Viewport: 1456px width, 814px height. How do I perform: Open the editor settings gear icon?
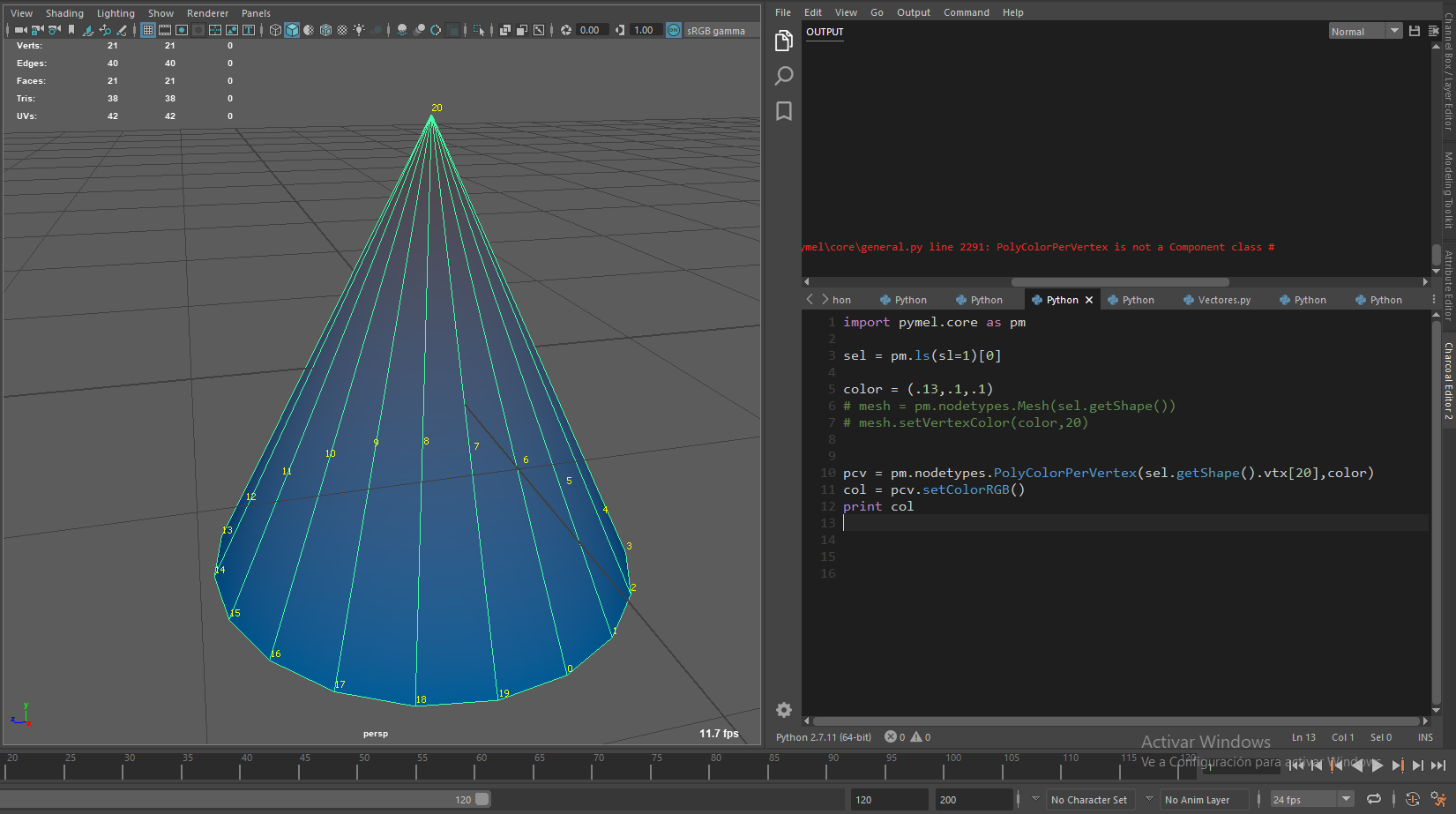click(783, 710)
